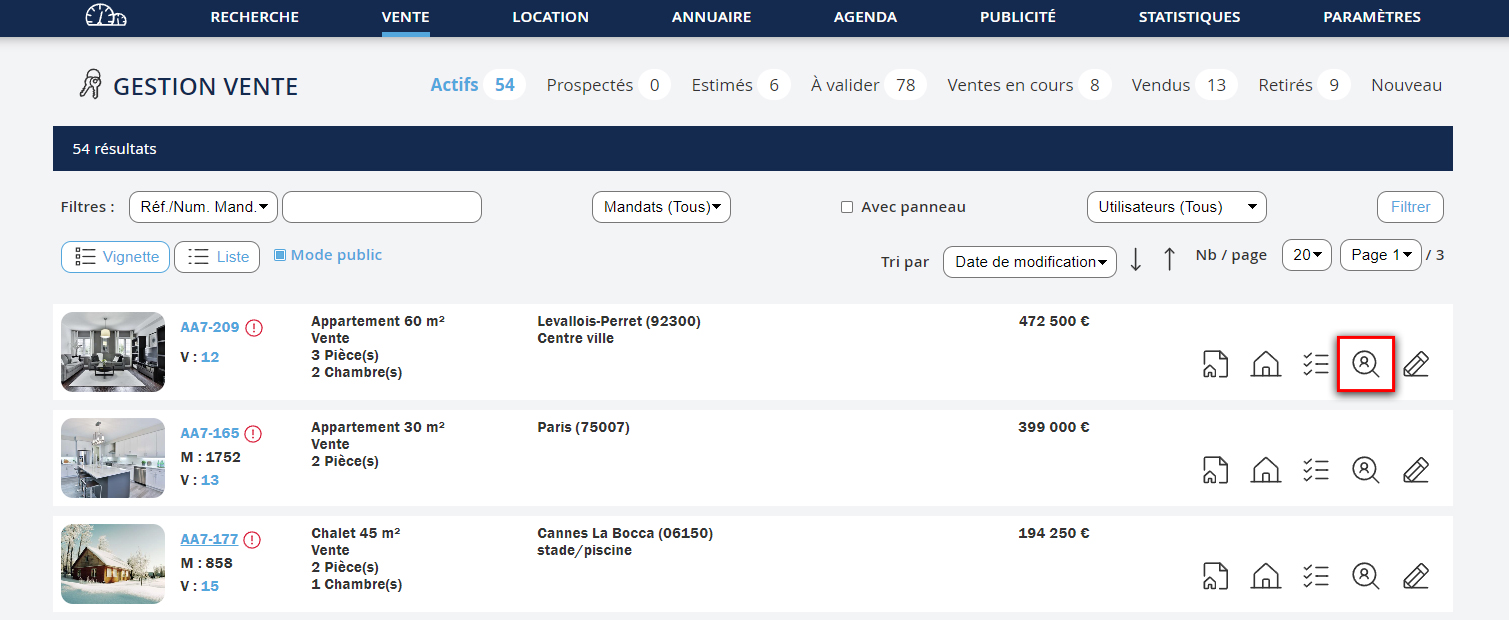Viewport: 1509px width, 620px height.
Task: Open the document icon for AA7-177
Action: tap(1215, 576)
